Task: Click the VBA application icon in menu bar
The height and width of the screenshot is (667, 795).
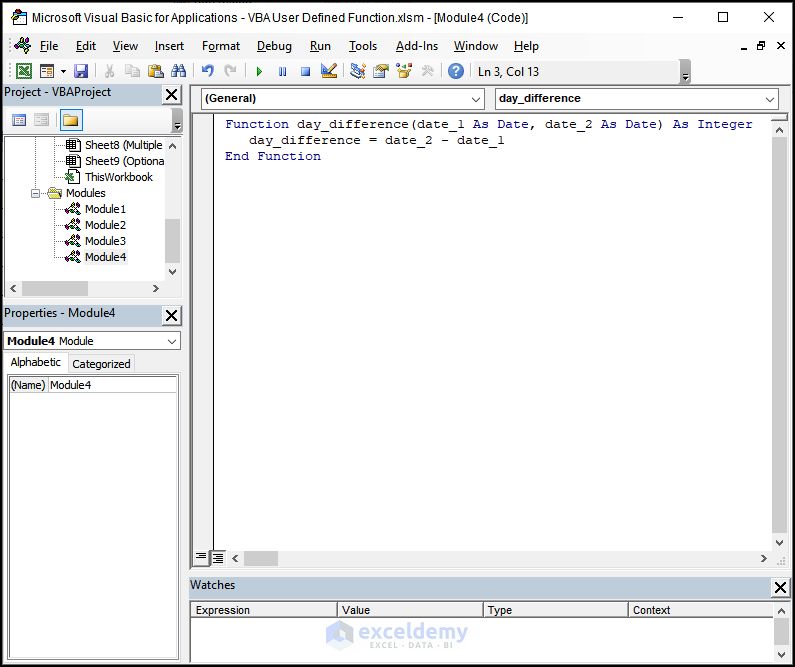Action: (x=22, y=46)
